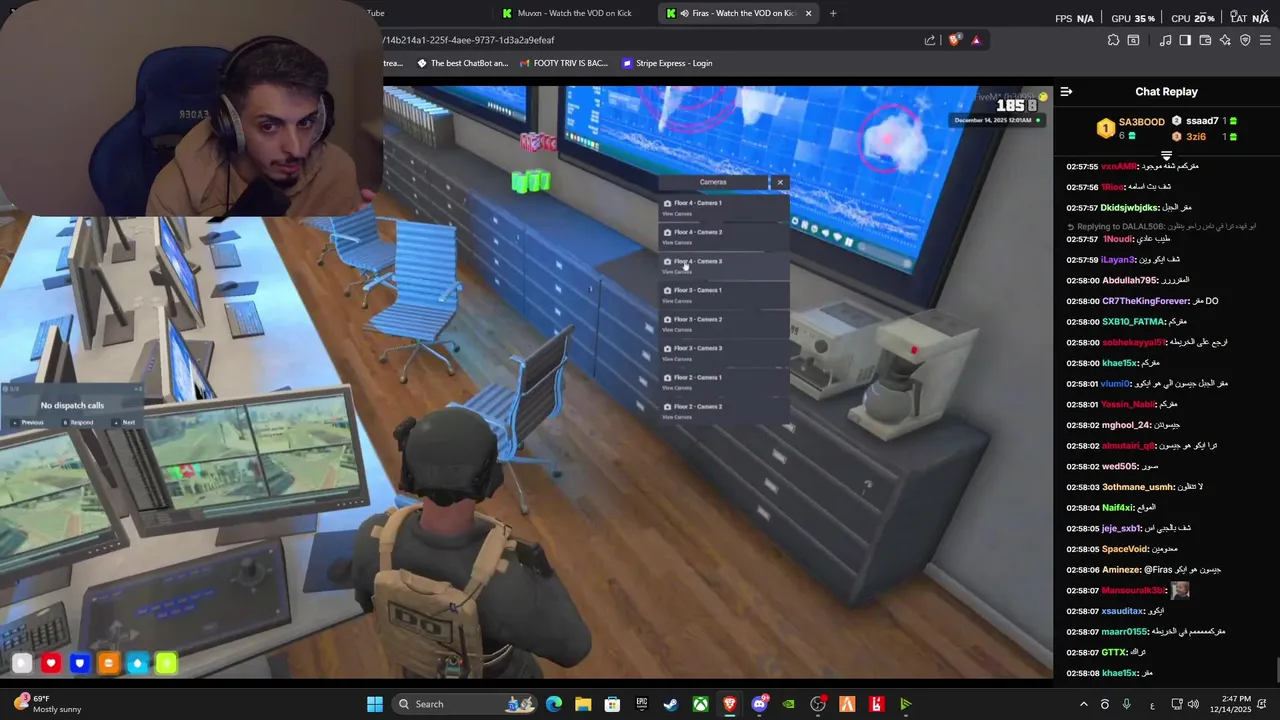The width and height of the screenshot is (1280, 720).
Task: Close the Firas VOD tab
Action: pos(808,13)
